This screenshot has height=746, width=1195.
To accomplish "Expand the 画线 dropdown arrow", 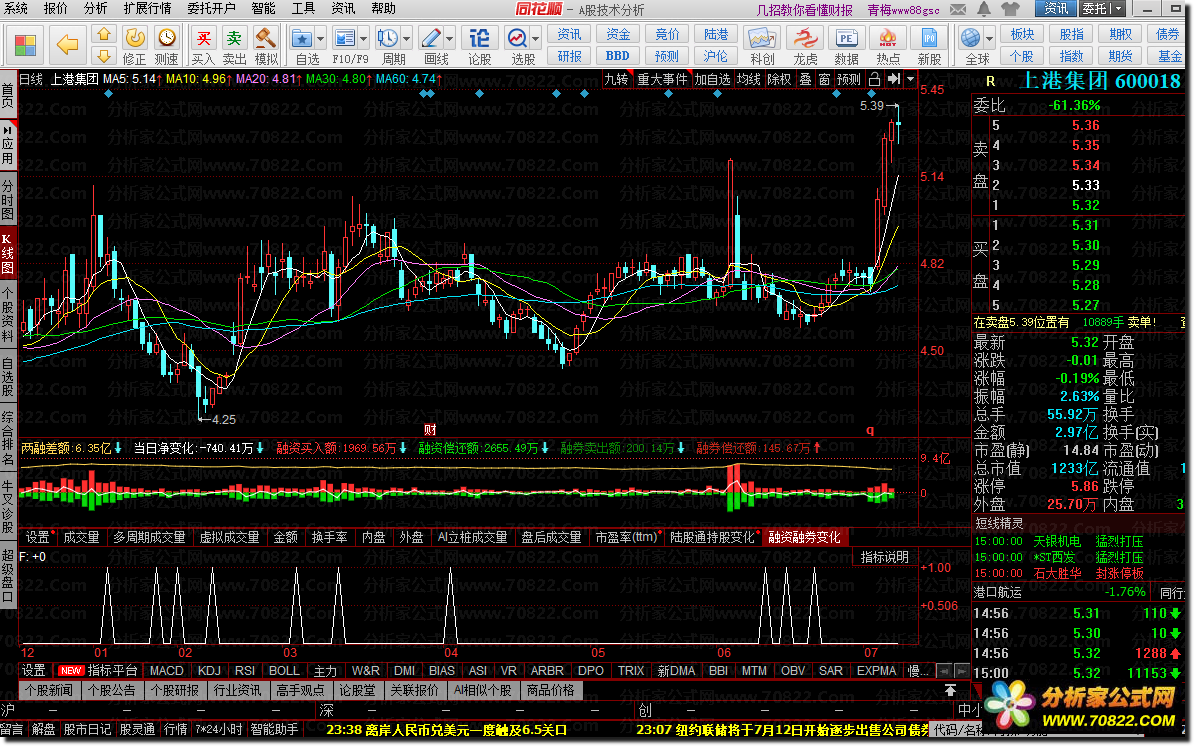I will [450, 38].
